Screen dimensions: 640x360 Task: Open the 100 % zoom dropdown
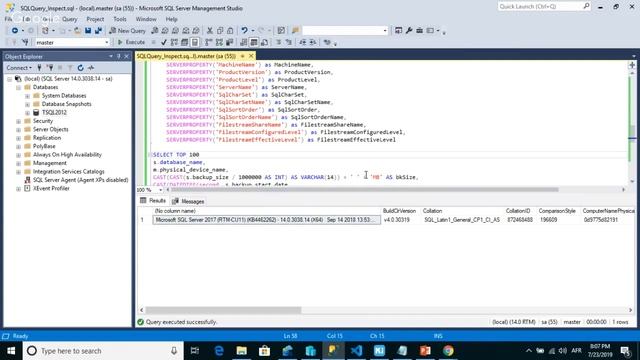[160, 190]
